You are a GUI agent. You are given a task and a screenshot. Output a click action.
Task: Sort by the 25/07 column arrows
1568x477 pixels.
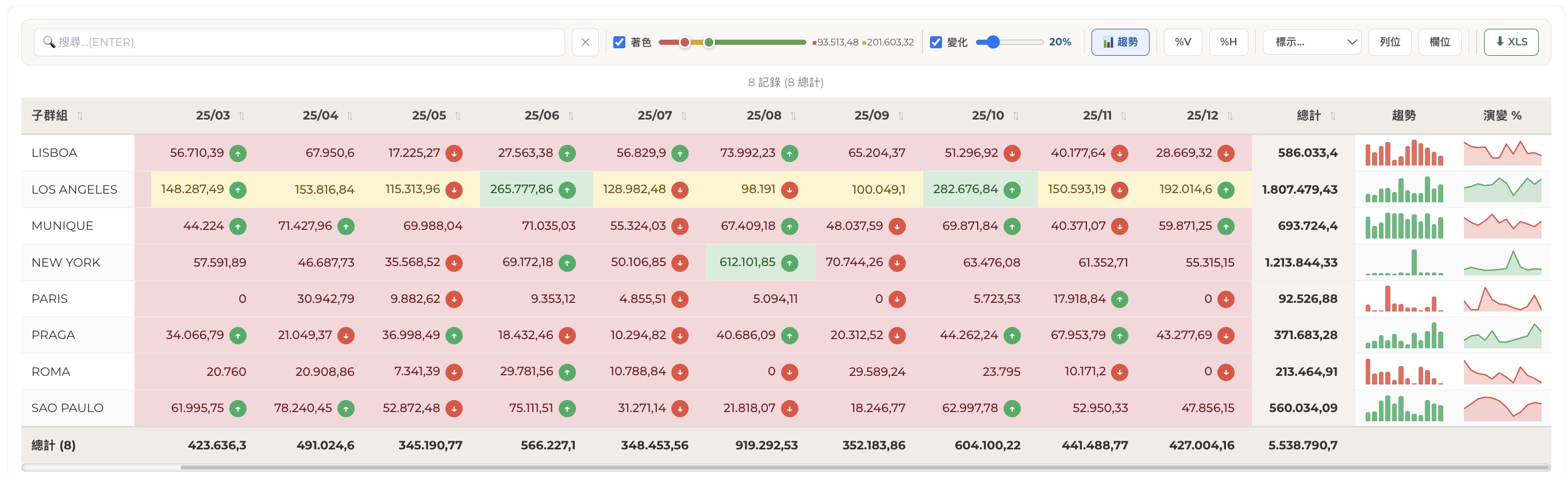click(x=683, y=116)
